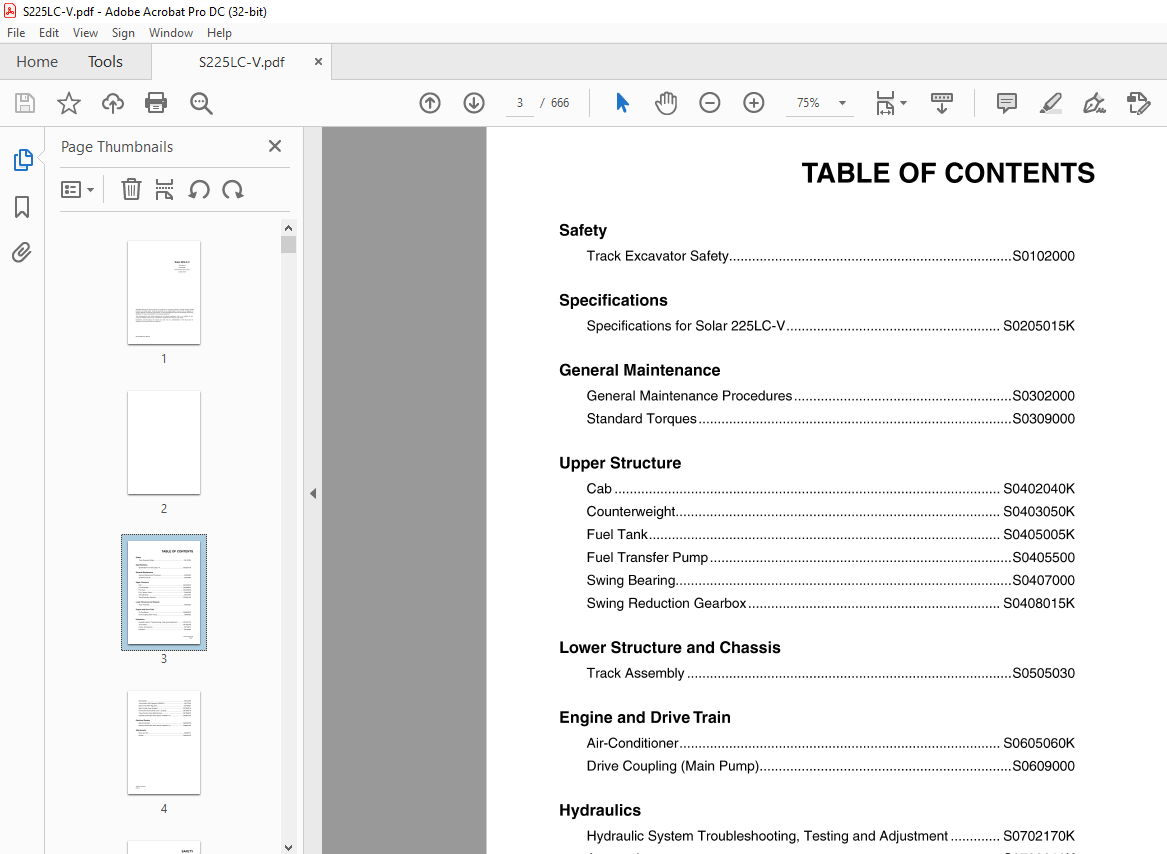Open the Help menu
Screen dimensions: 1167x854
click(219, 33)
